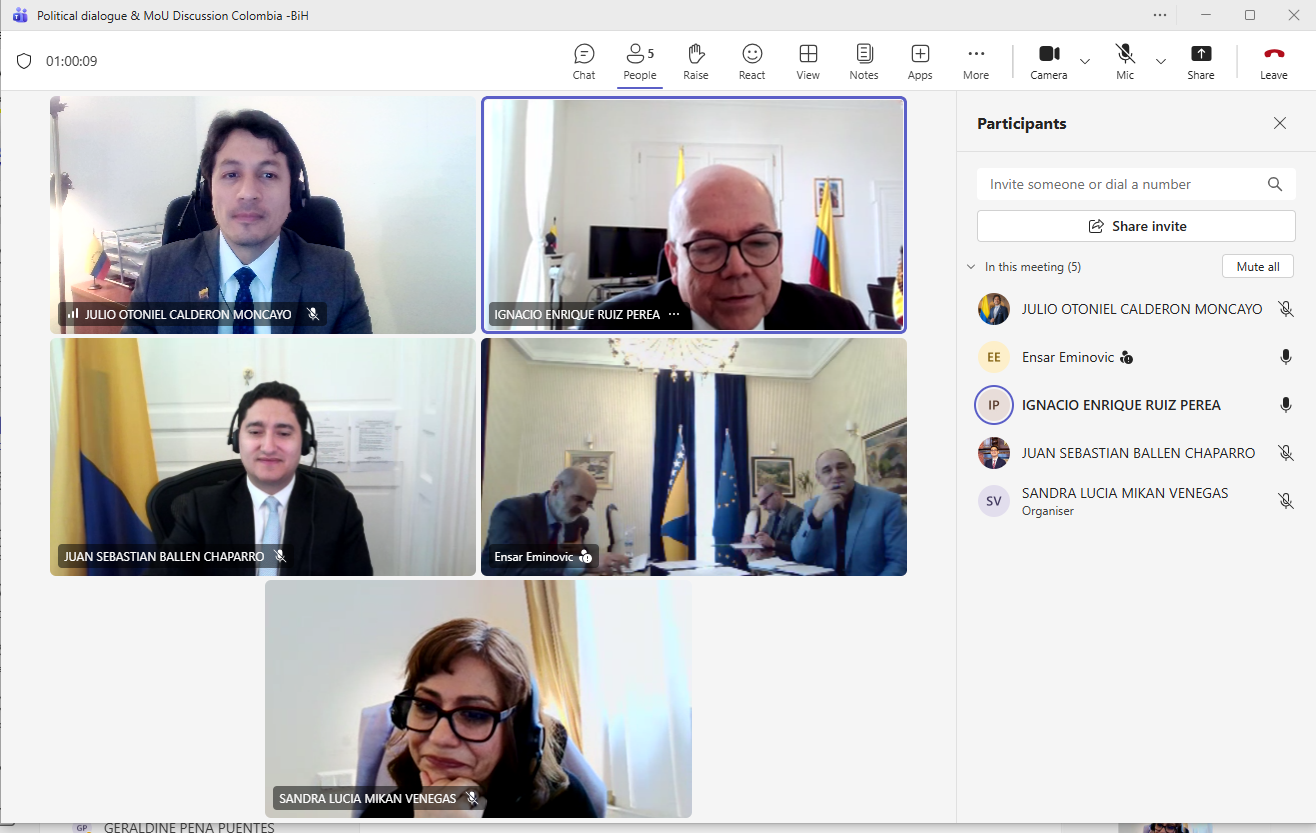This screenshot has height=833, width=1316.
Task: Open the title bar ellipsis menu
Action: 1160,15
